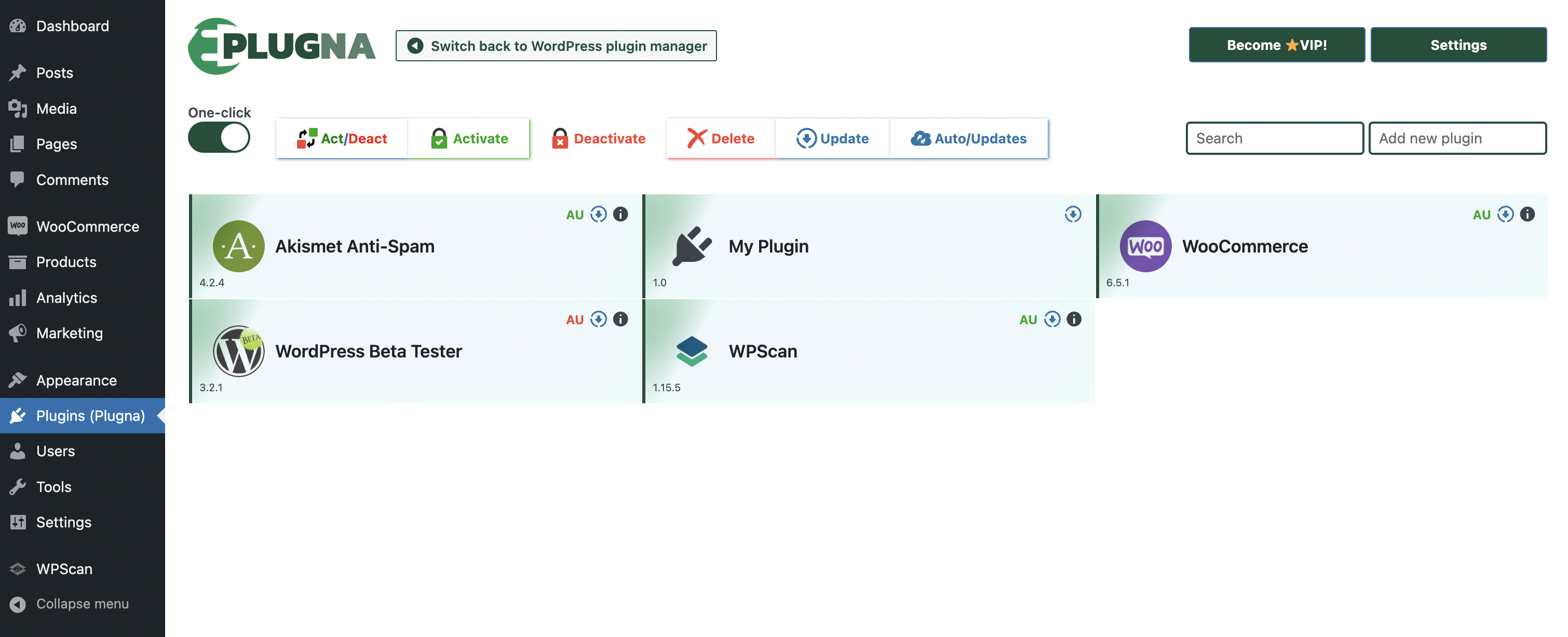
Task: Switch back to WordPress plugin manager
Action: coord(556,46)
